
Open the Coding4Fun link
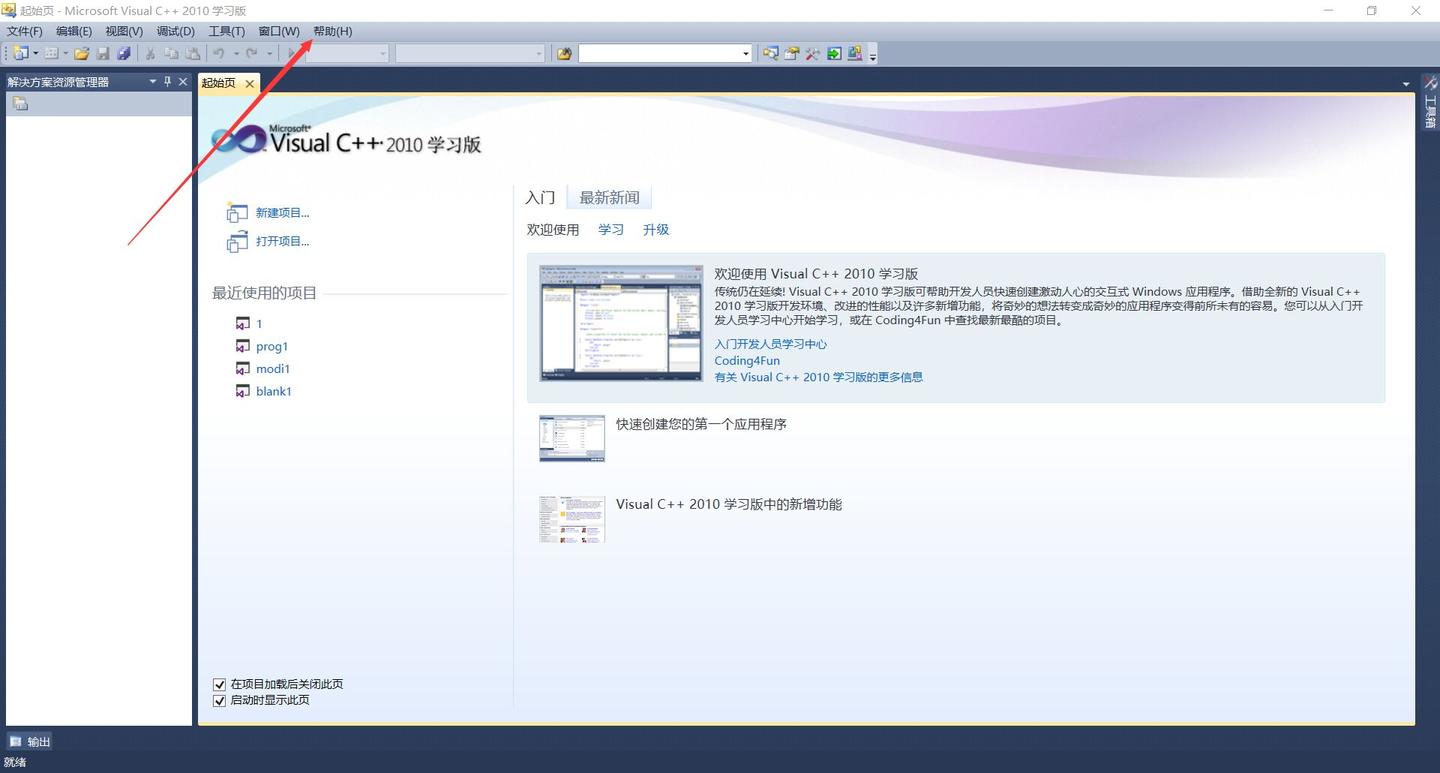(747, 360)
